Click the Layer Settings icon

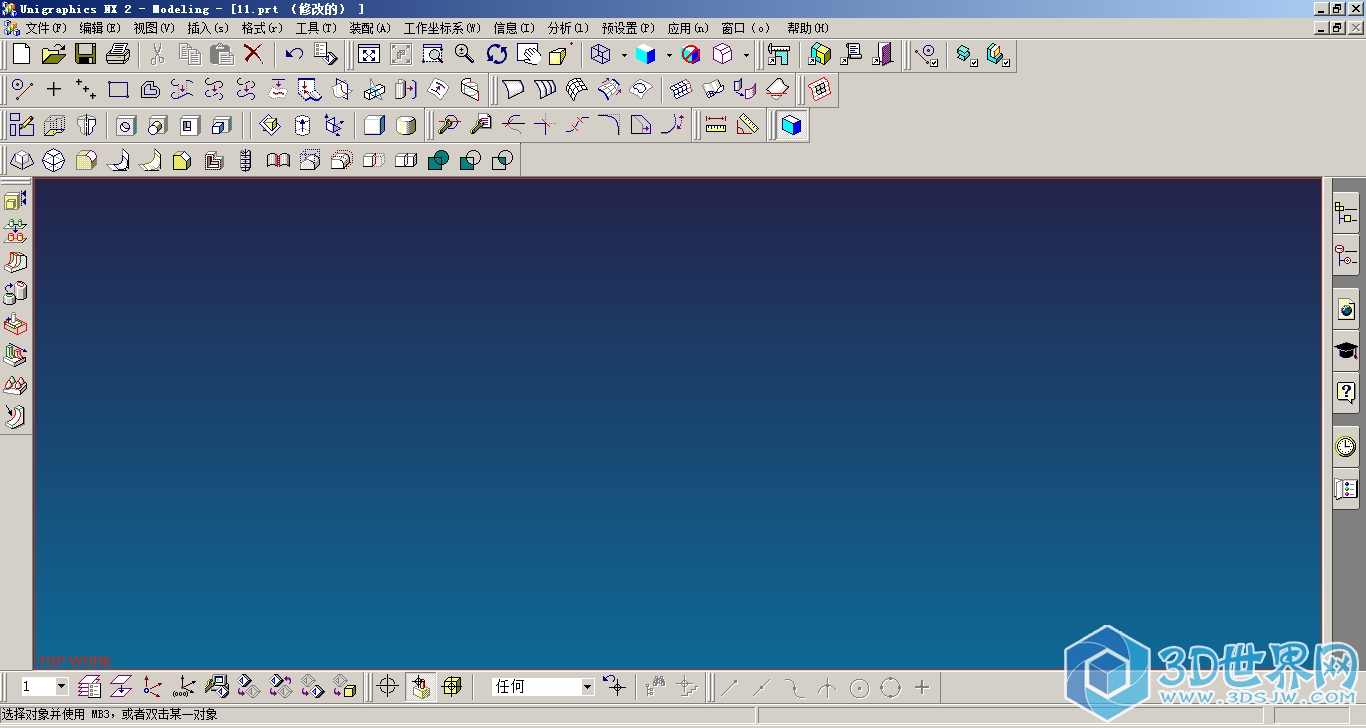[90, 686]
